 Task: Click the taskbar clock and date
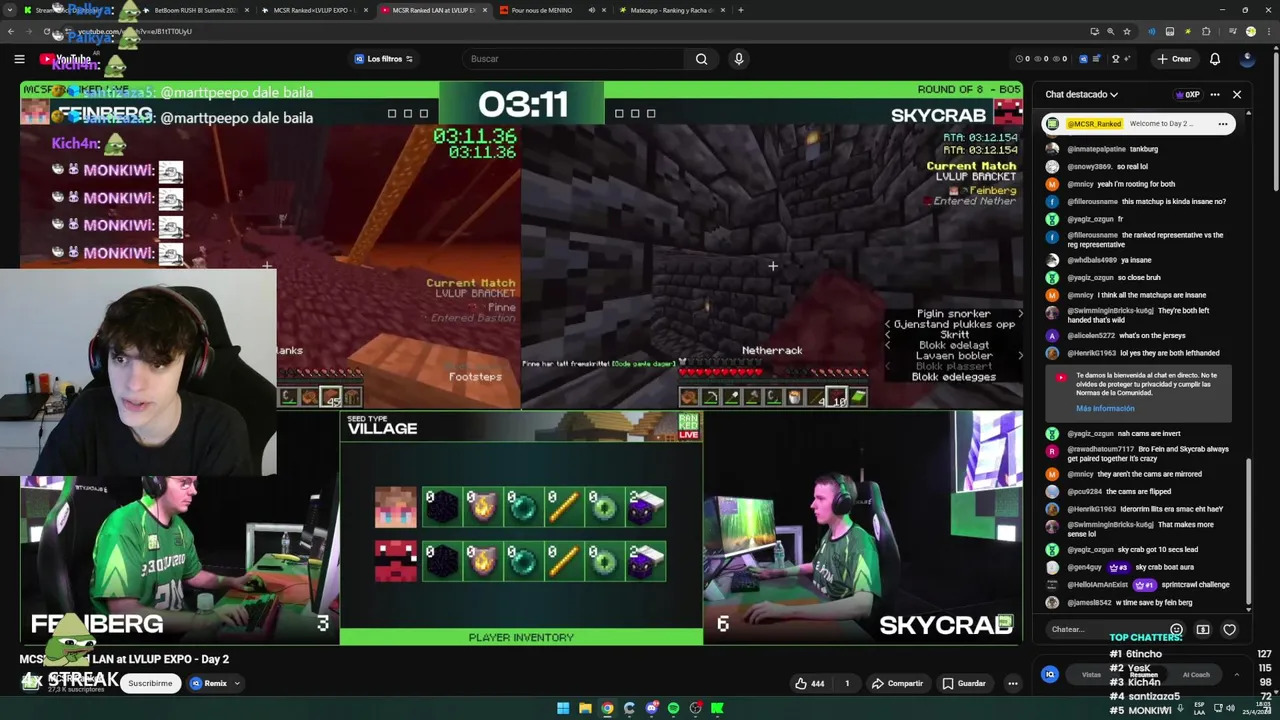(x=1256, y=708)
